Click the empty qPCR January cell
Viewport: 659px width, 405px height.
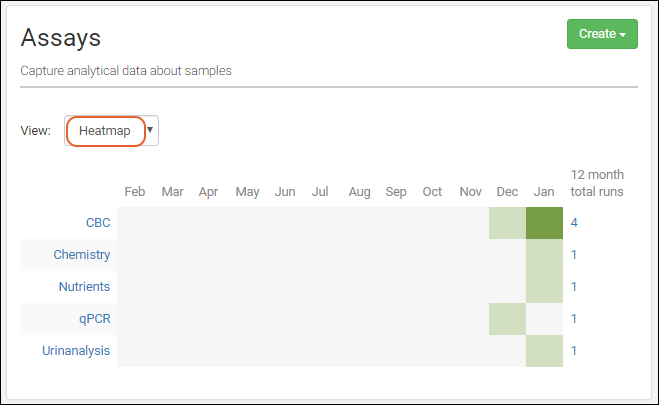pos(544,319)
